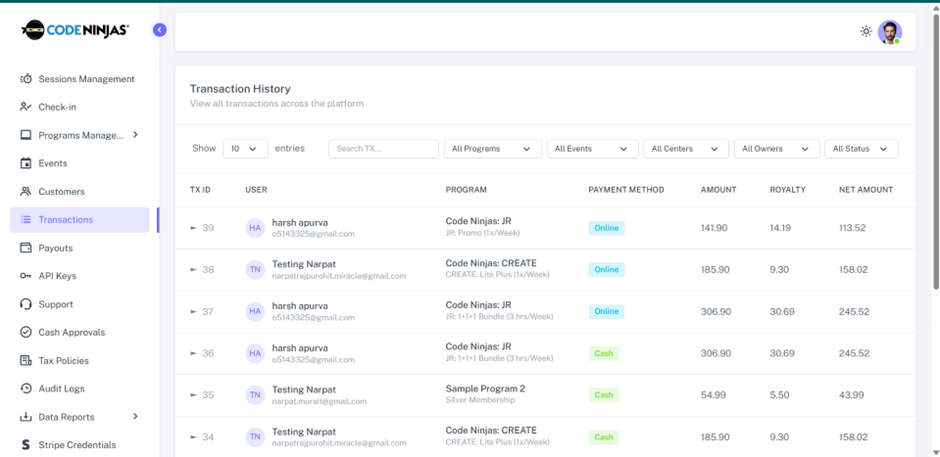Click Online badge in transaction 38
This screenshot has width=940, height=457.
pyautogui.click(x=607, y=270)
